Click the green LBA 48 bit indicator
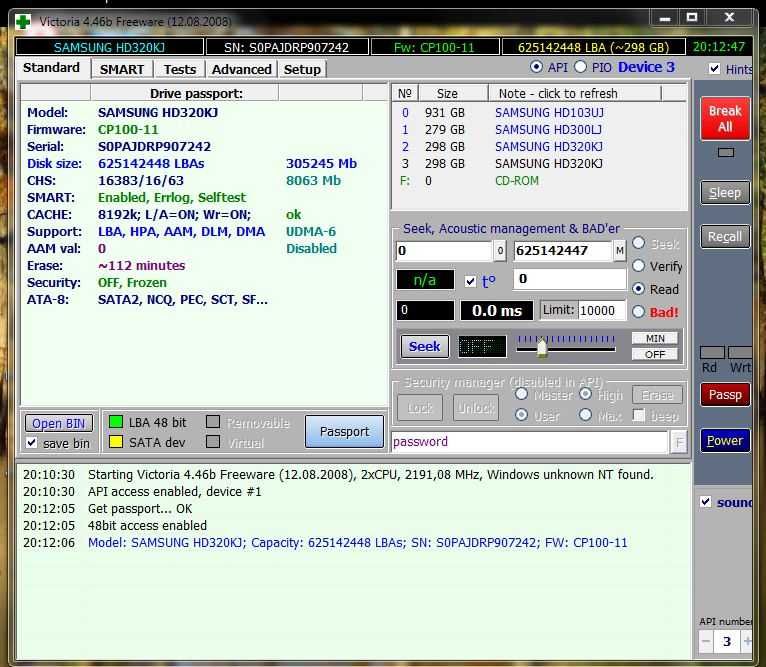The image size is (766, 667). (x=115, y=422)
